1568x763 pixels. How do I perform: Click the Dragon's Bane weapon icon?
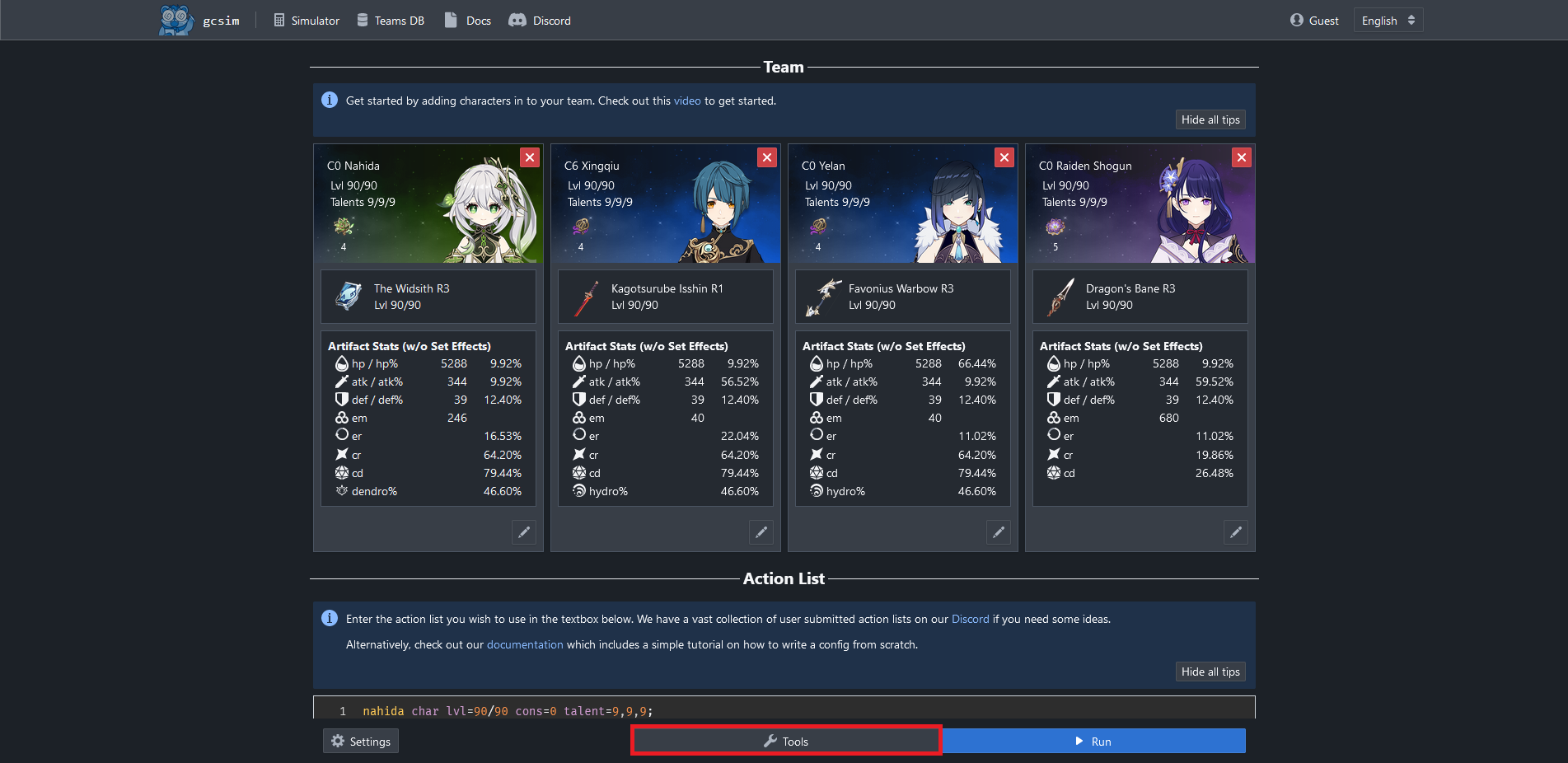(x=1060, y=297)
